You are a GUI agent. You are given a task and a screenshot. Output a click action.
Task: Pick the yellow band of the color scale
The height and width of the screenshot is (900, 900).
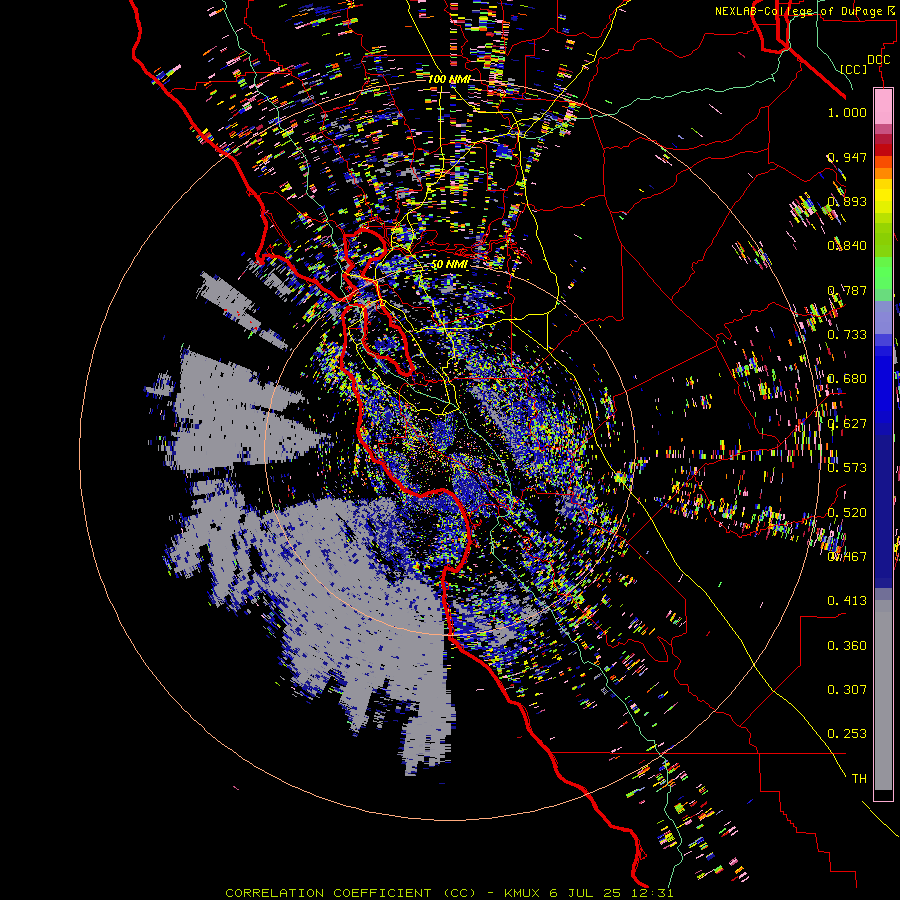883,197
